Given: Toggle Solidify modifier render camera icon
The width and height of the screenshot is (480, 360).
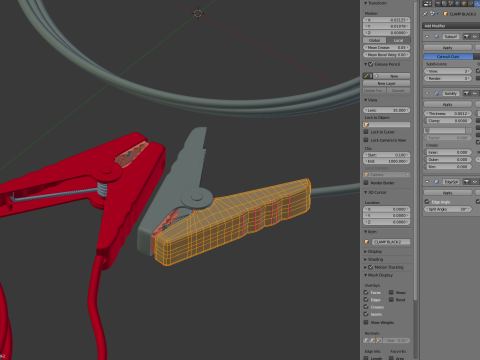Looking at the screenshot, I should (466, 93).
